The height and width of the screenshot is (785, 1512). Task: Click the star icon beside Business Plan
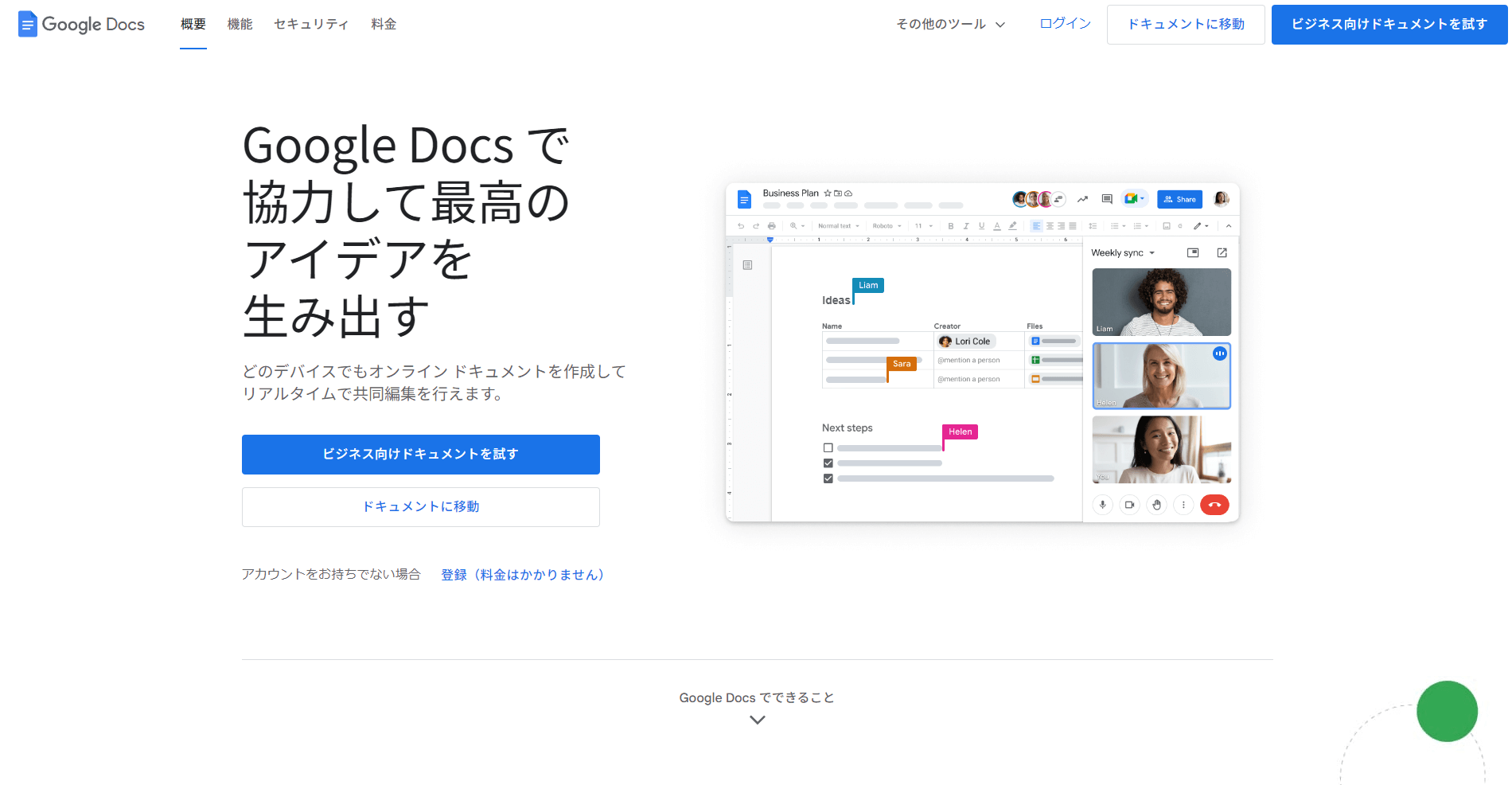[x=828, y=193]
